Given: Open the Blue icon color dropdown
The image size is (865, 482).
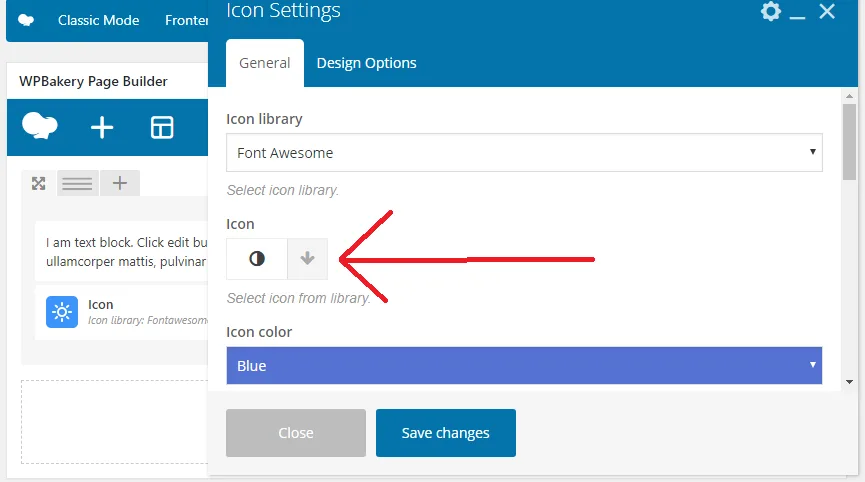Looking at the screenshot, I should pyautogui.click(x=524, y=366).
